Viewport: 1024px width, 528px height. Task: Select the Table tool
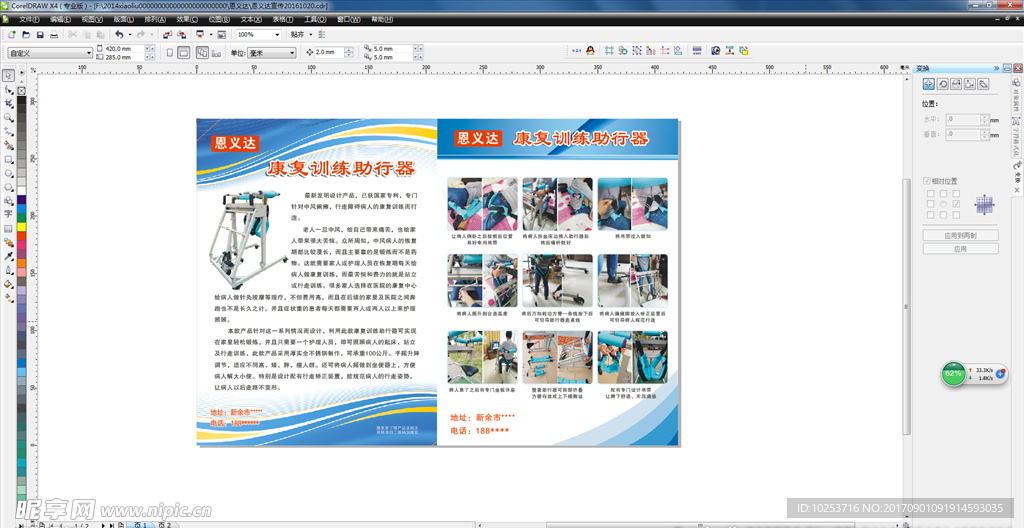tap(8, 229)
